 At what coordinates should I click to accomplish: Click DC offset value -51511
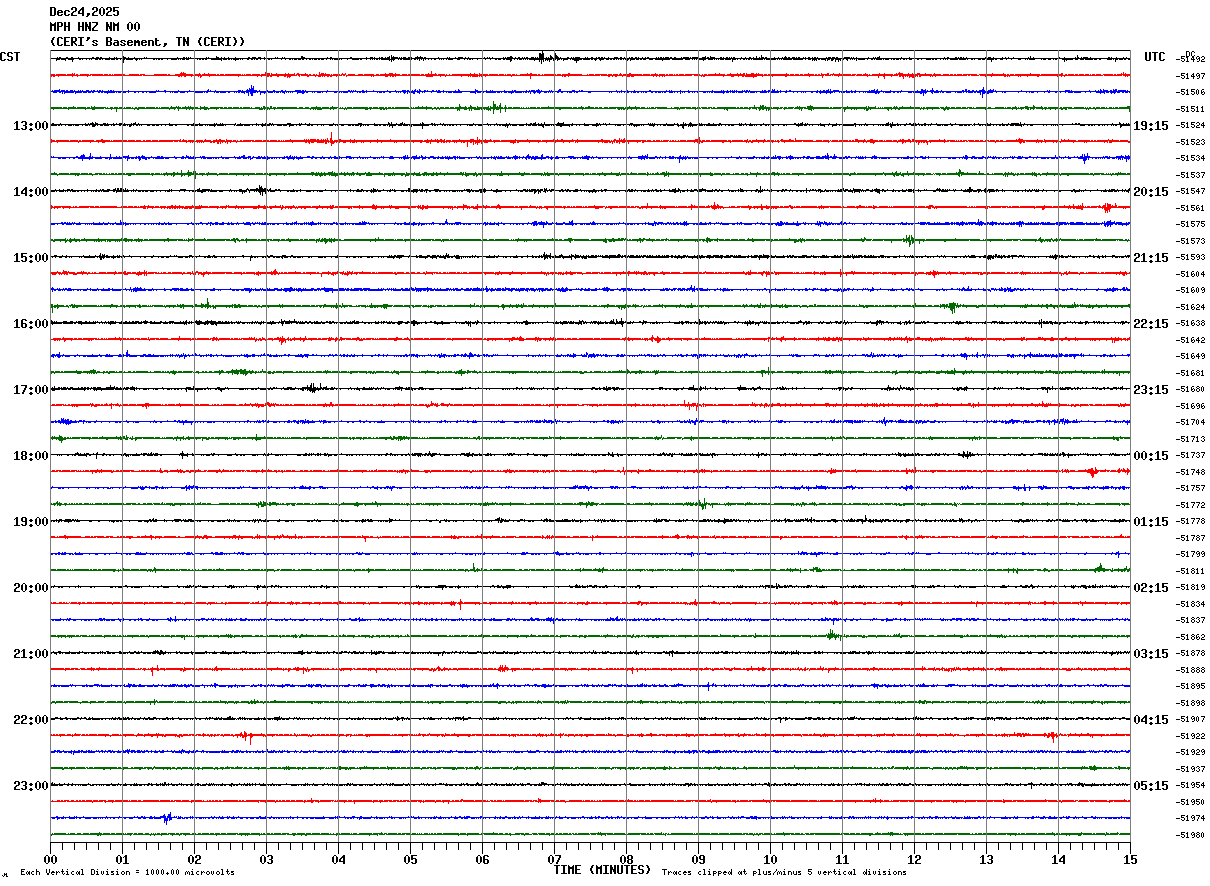(x=1191, y=109)
